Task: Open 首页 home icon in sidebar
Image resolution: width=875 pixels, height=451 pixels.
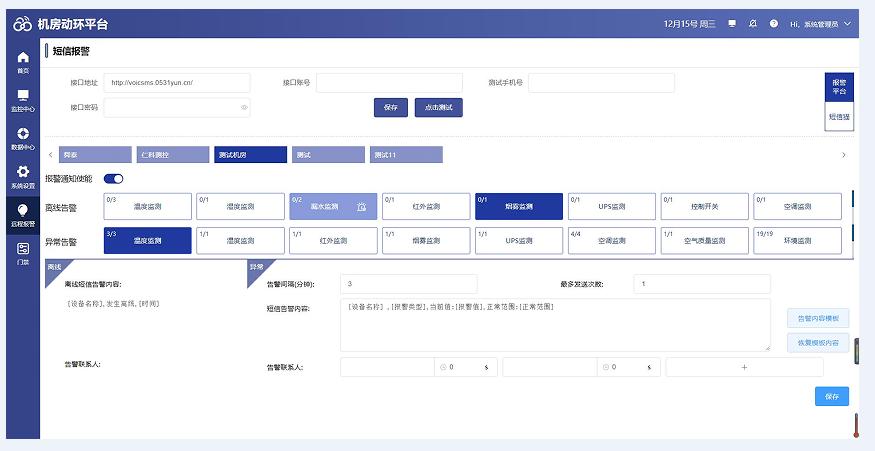Action: pos(23,62)
